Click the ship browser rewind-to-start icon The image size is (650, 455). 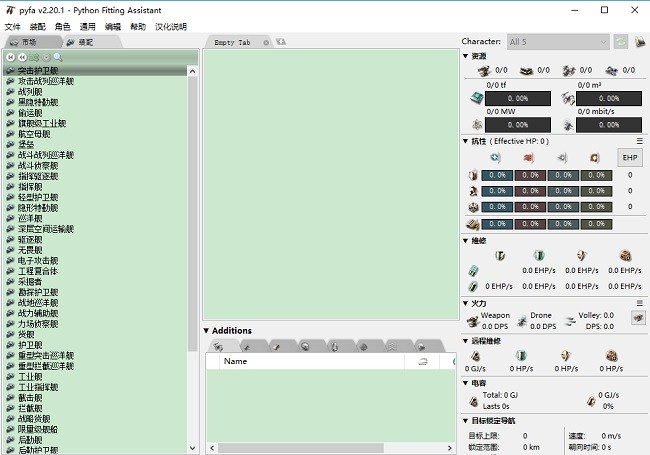11,57
